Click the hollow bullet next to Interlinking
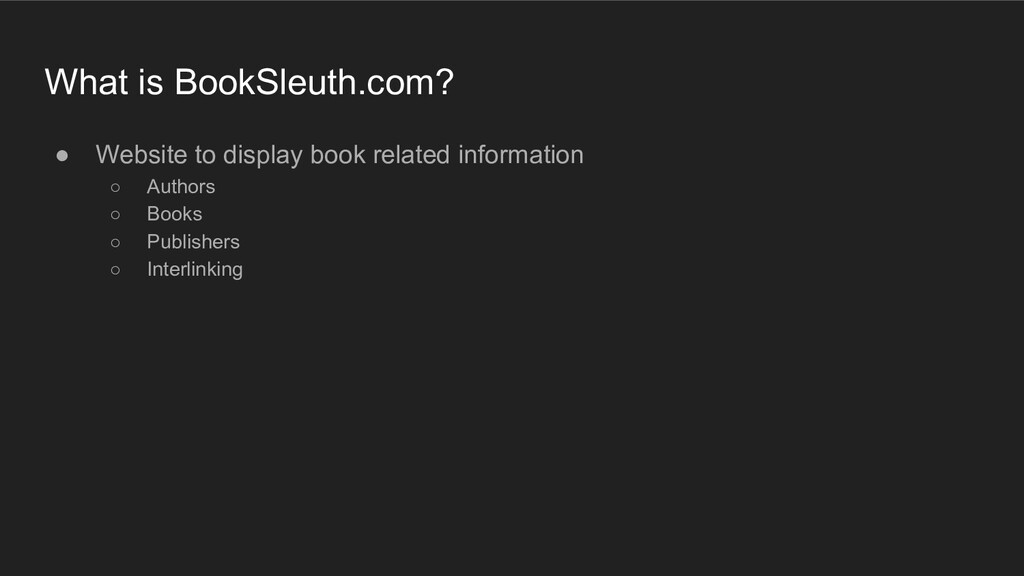1024x576 pixels. pos(116,270)
